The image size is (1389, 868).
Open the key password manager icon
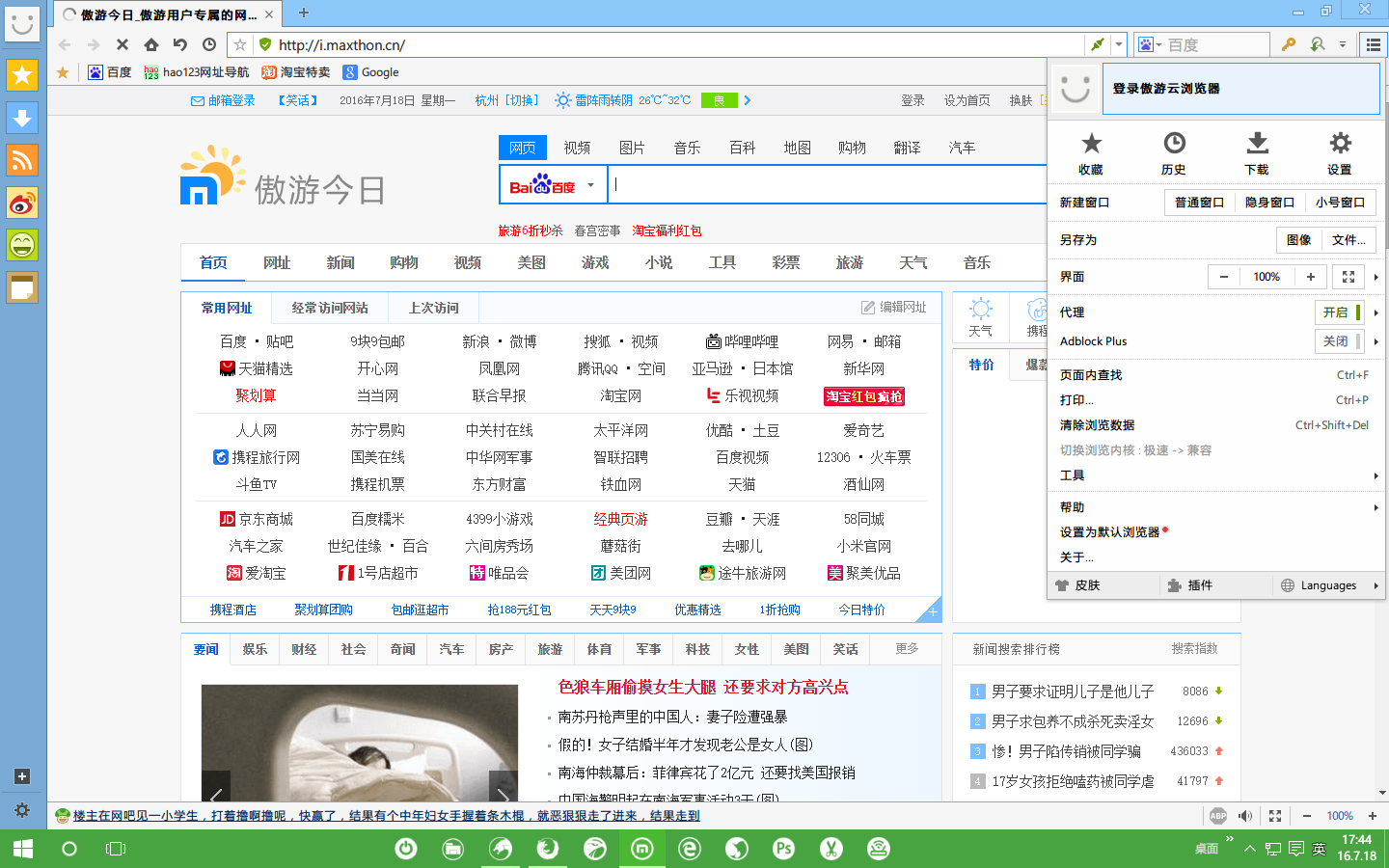coord(1289,44)
